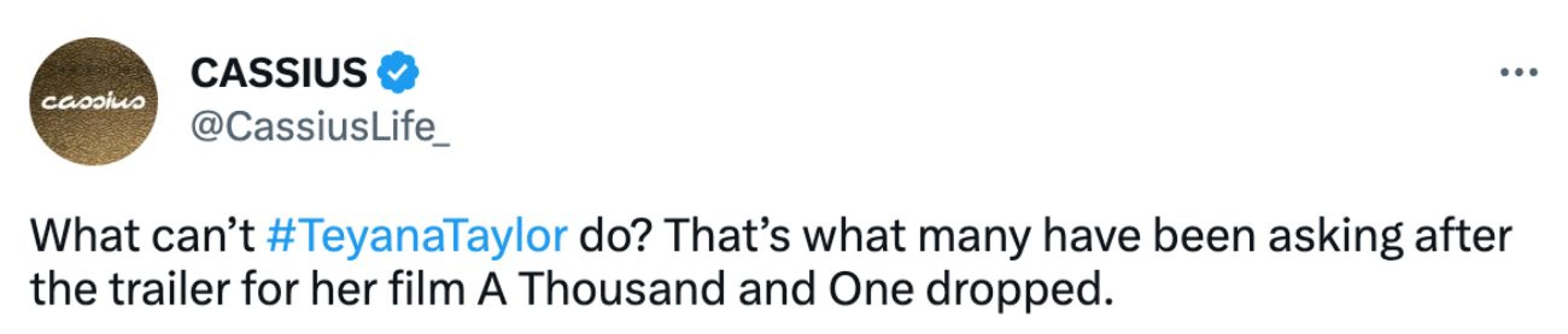Open the CASSIUS gold profile avatar
Screen dimensions: 1568x334
(x=94, y=101)
